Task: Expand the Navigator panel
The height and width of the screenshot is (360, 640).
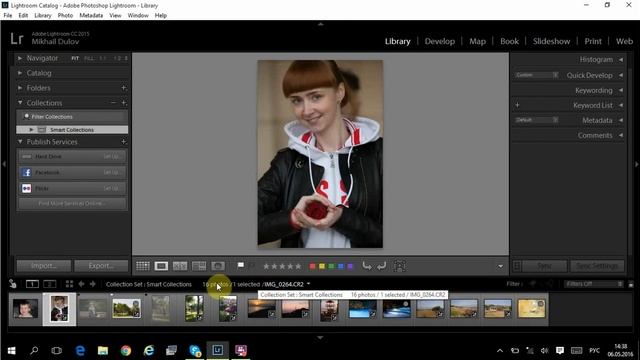Action: [20, 58]
